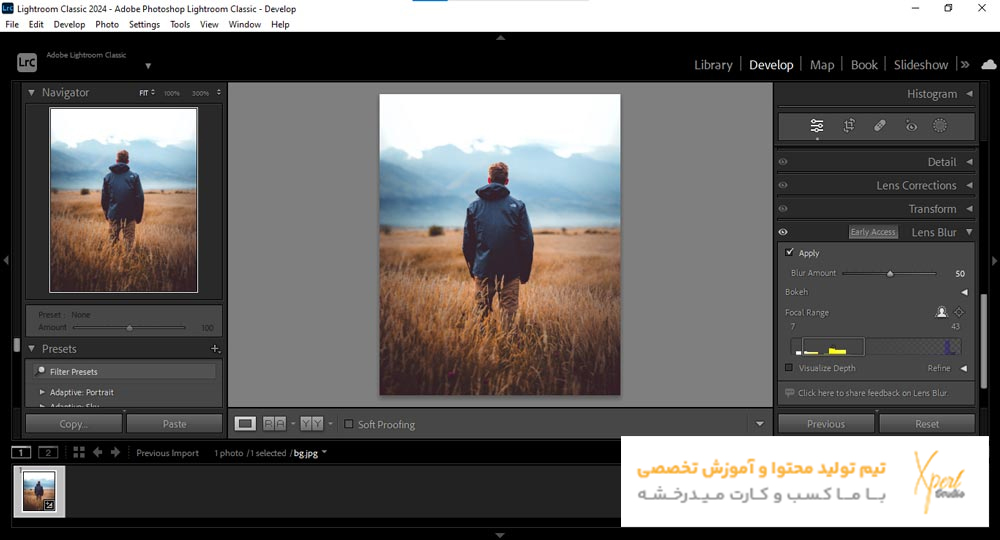
Task: Click the feedback speech bubble icon
Action: (x=790, y=393)
